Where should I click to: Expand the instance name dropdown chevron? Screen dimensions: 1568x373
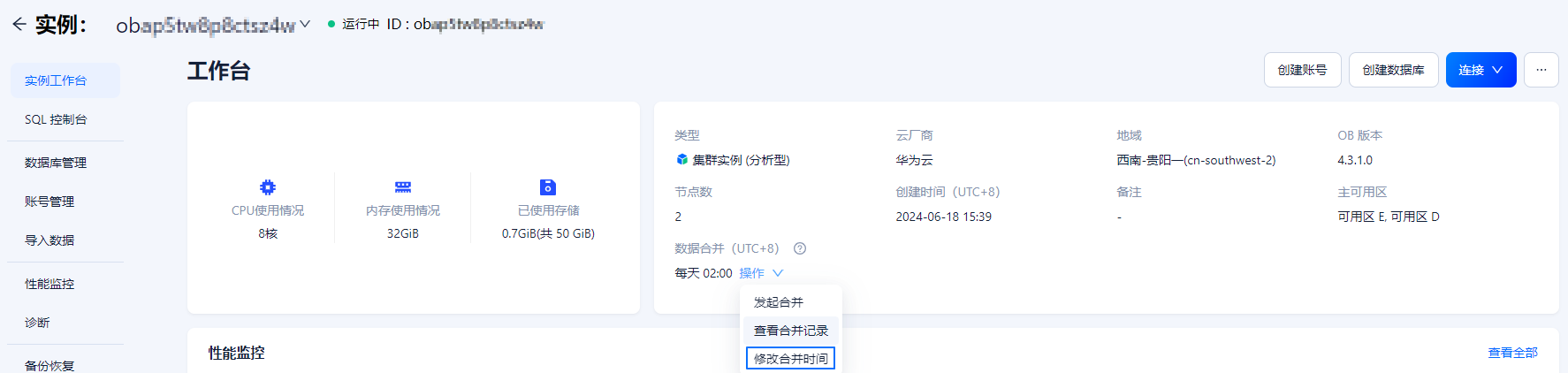tap(305, 24)
